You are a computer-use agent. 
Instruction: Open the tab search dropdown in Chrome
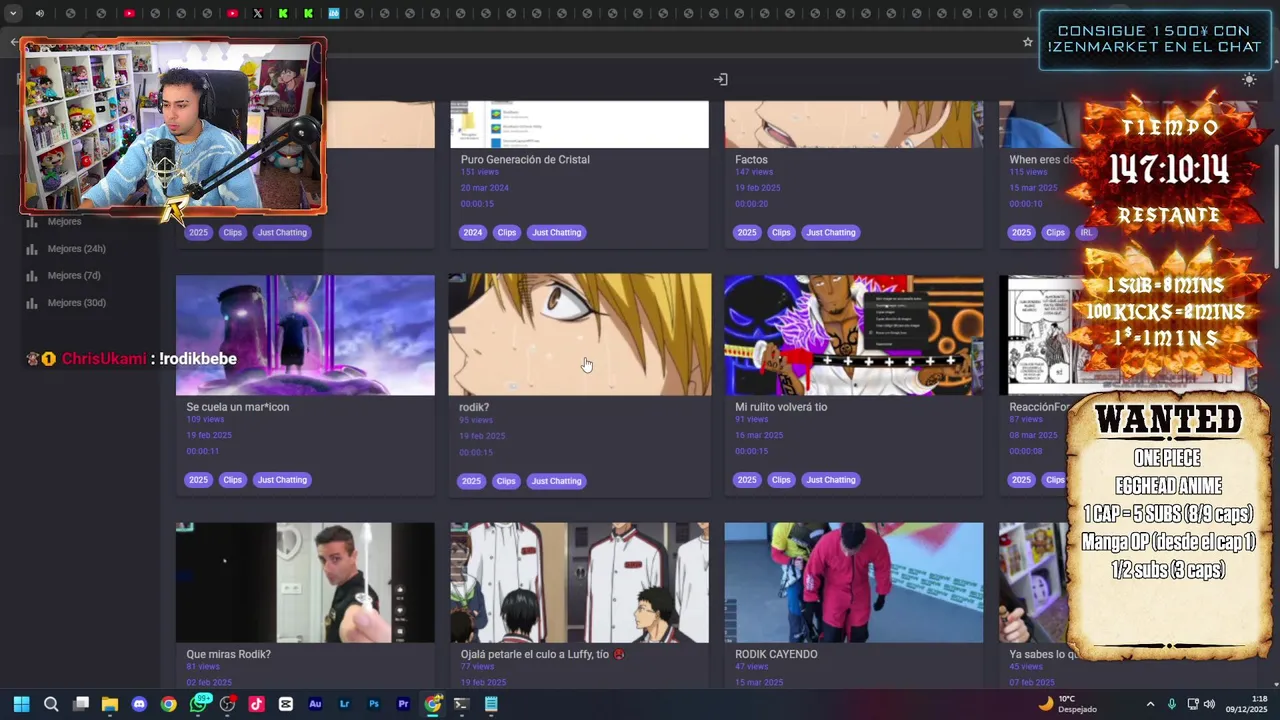[13, 13]
